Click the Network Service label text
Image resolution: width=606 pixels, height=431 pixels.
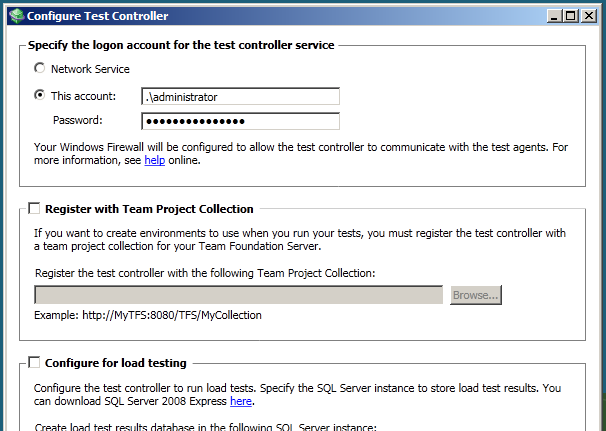(x=90, y=69)
